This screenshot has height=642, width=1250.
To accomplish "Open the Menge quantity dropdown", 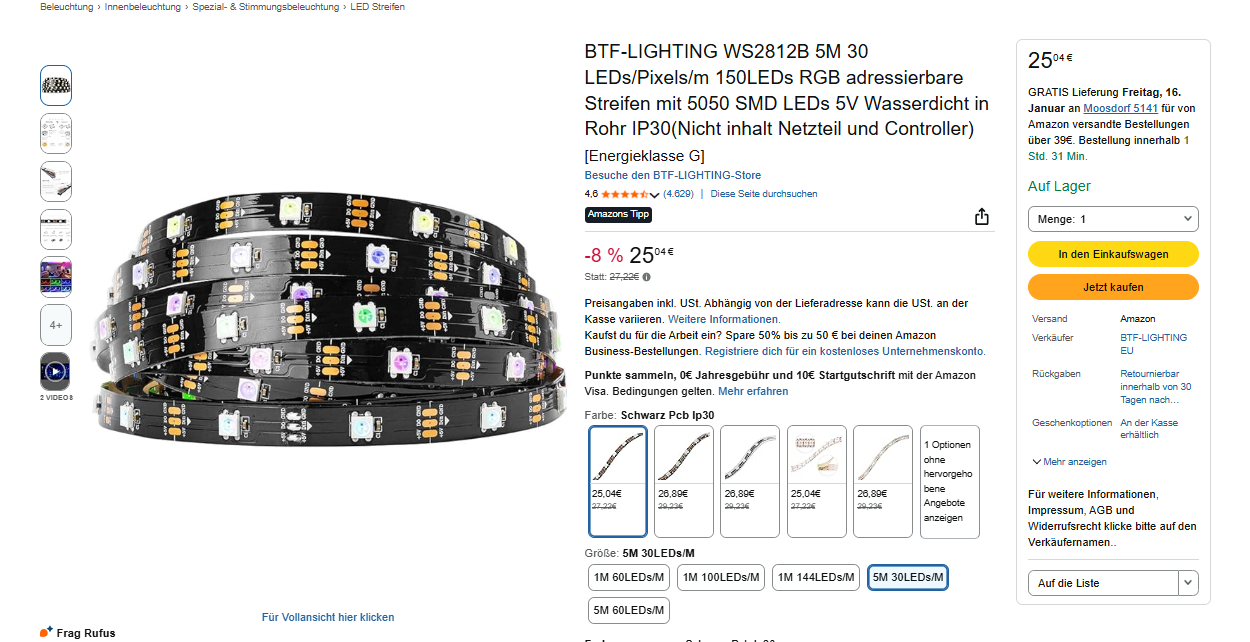I will (1113, 219).
